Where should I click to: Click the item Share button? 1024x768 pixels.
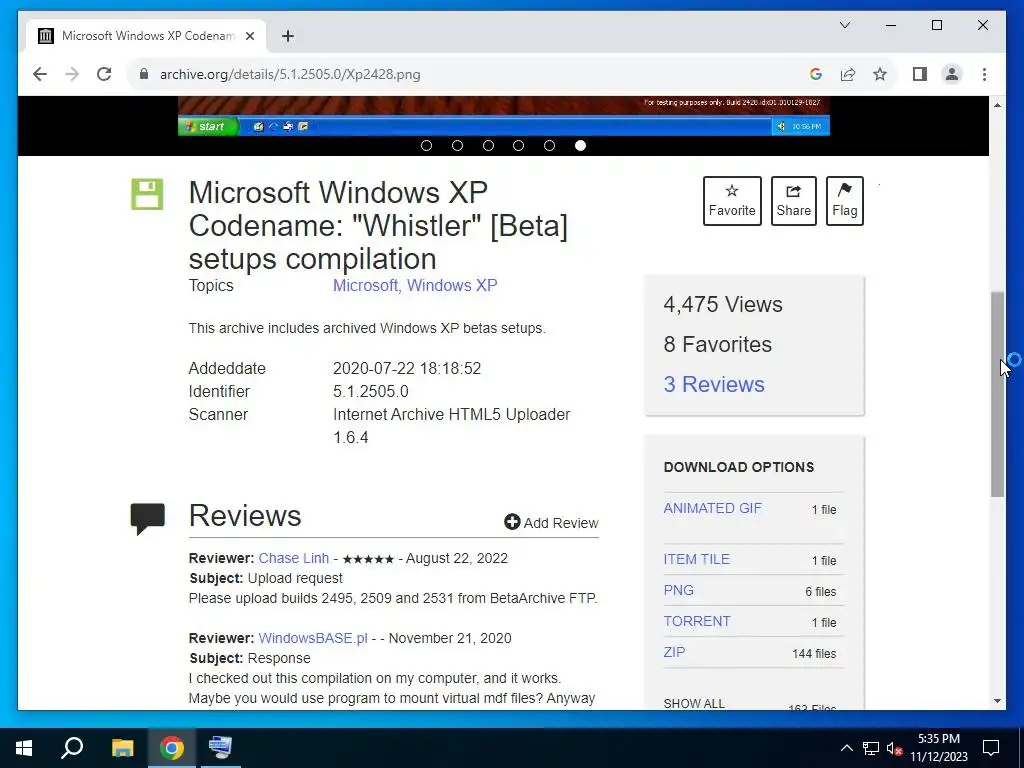(793, 201)
